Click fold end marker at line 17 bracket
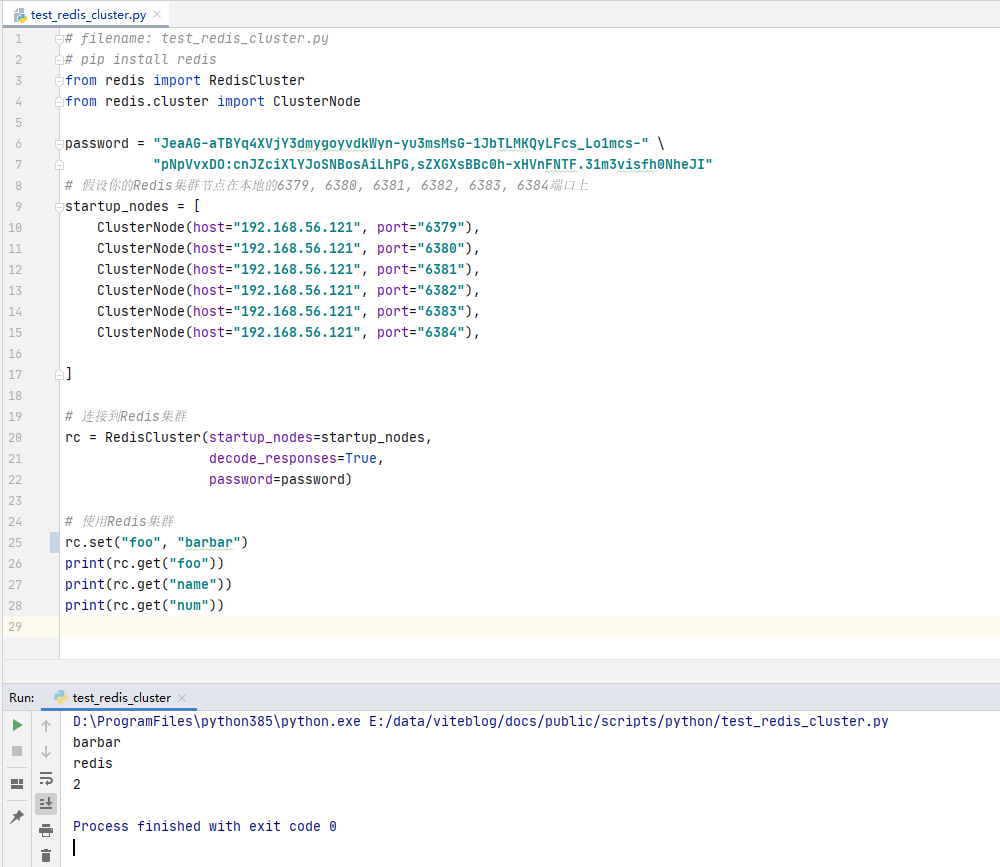Screen dimensions: 1000x867 pyautogui.click(x=59, y=374)
